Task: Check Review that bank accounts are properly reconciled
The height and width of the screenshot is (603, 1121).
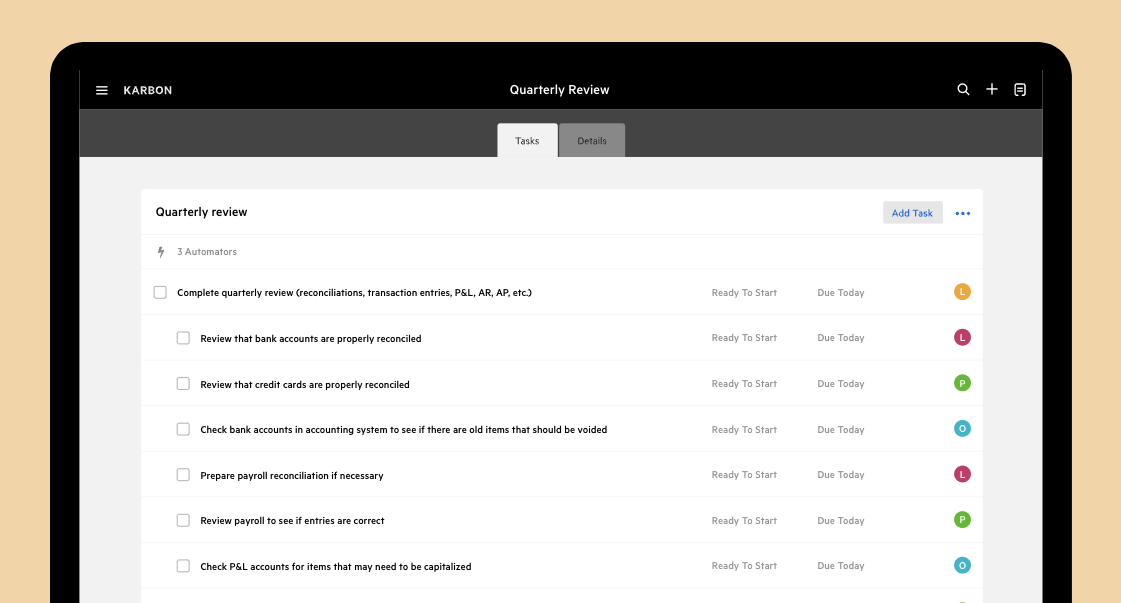Action: [x=183, y=338]
